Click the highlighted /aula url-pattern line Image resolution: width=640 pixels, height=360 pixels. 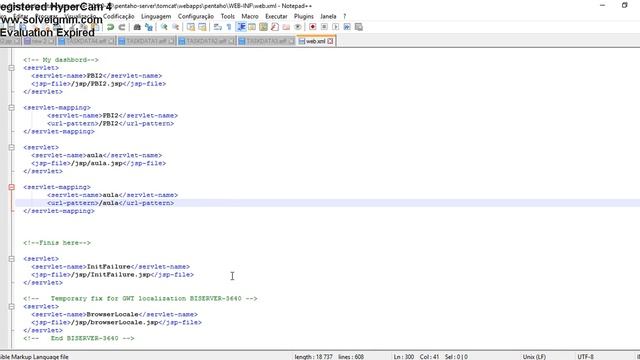(x=110, y=203)
